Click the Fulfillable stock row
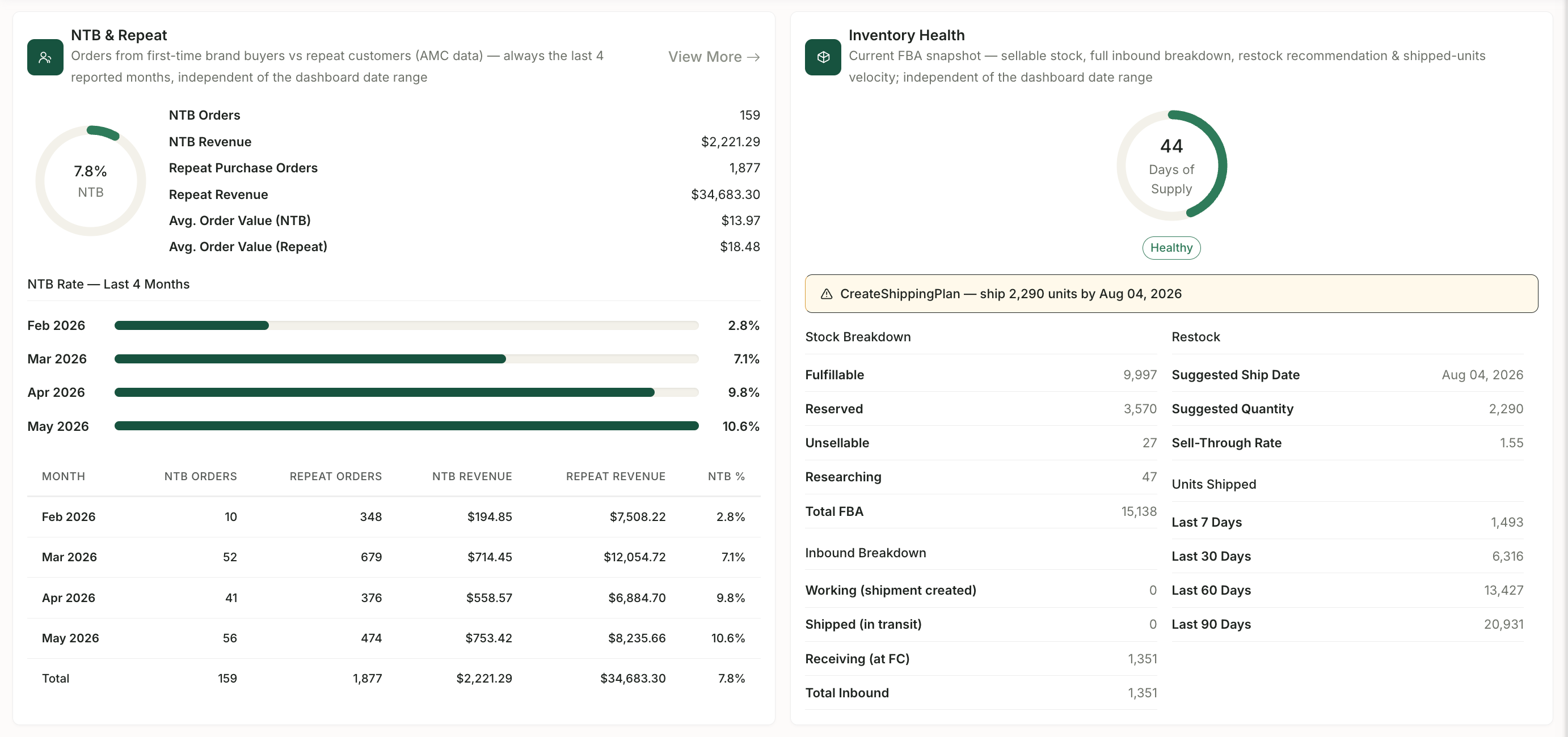 (x=981, y=375)
